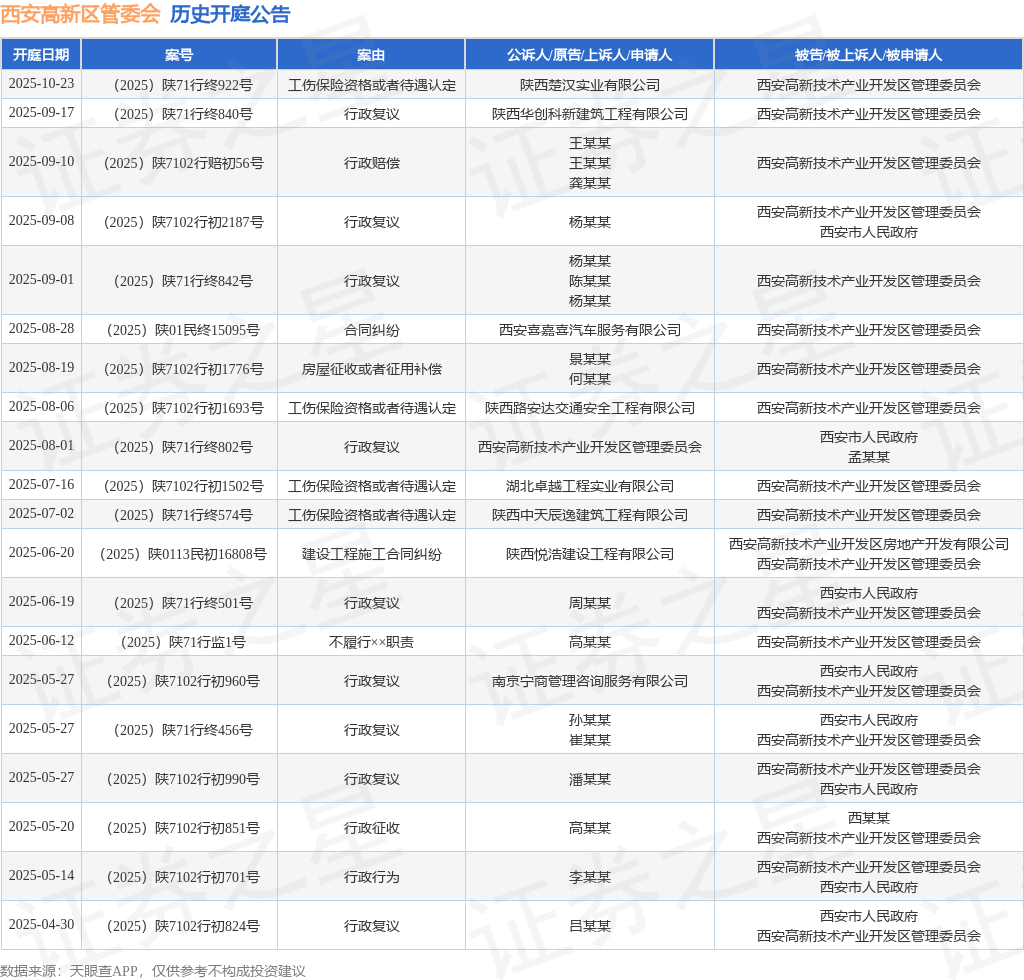This screenshot has height=980, width=1024.
Task: Select case number (2025)陕7102行初2187号
Action: (x=180, y=222)
